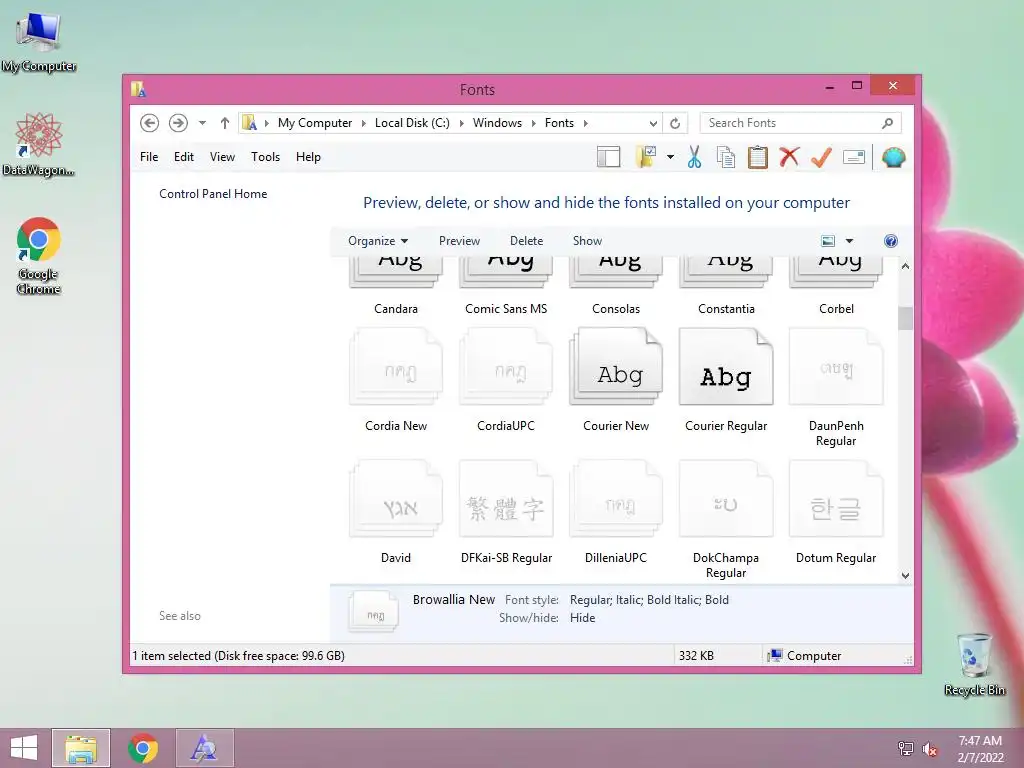Open the Tools menu
Screen dimensions: 1024x768
[x=265, y=157]
